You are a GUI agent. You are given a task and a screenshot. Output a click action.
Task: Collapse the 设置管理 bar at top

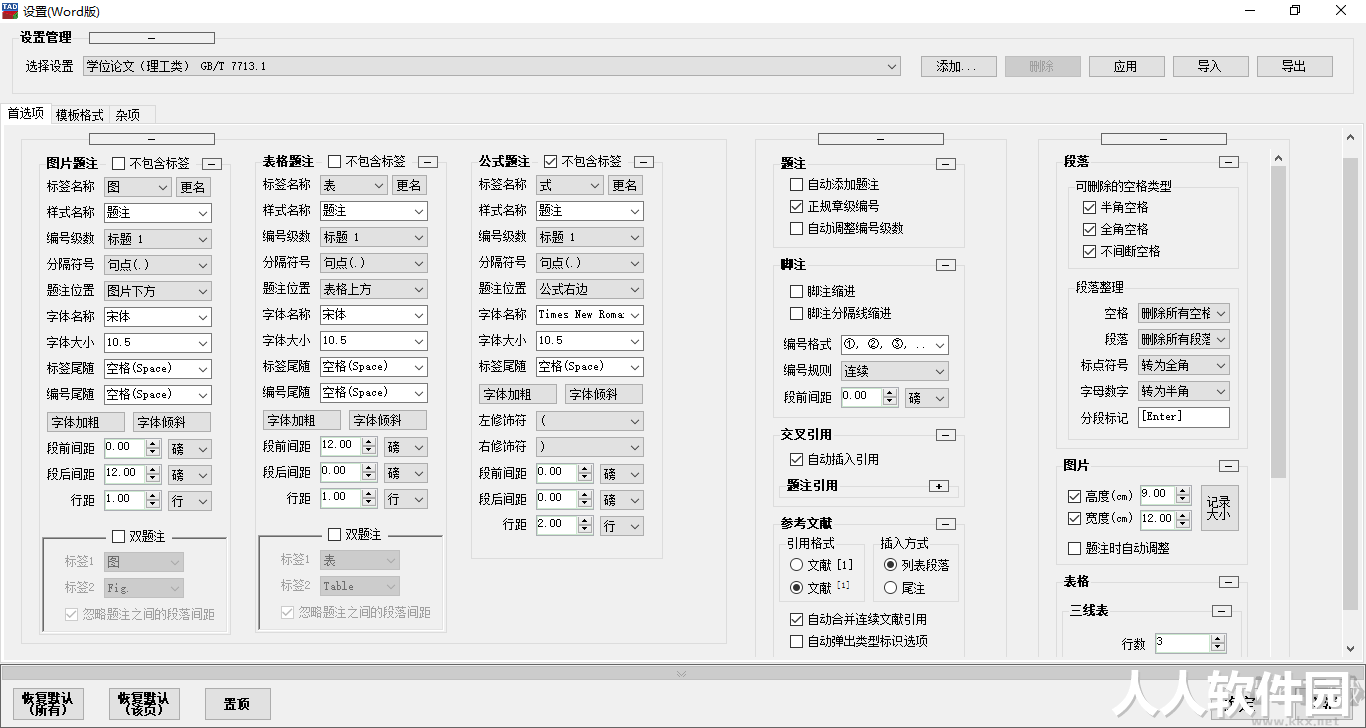click(152, 38)
